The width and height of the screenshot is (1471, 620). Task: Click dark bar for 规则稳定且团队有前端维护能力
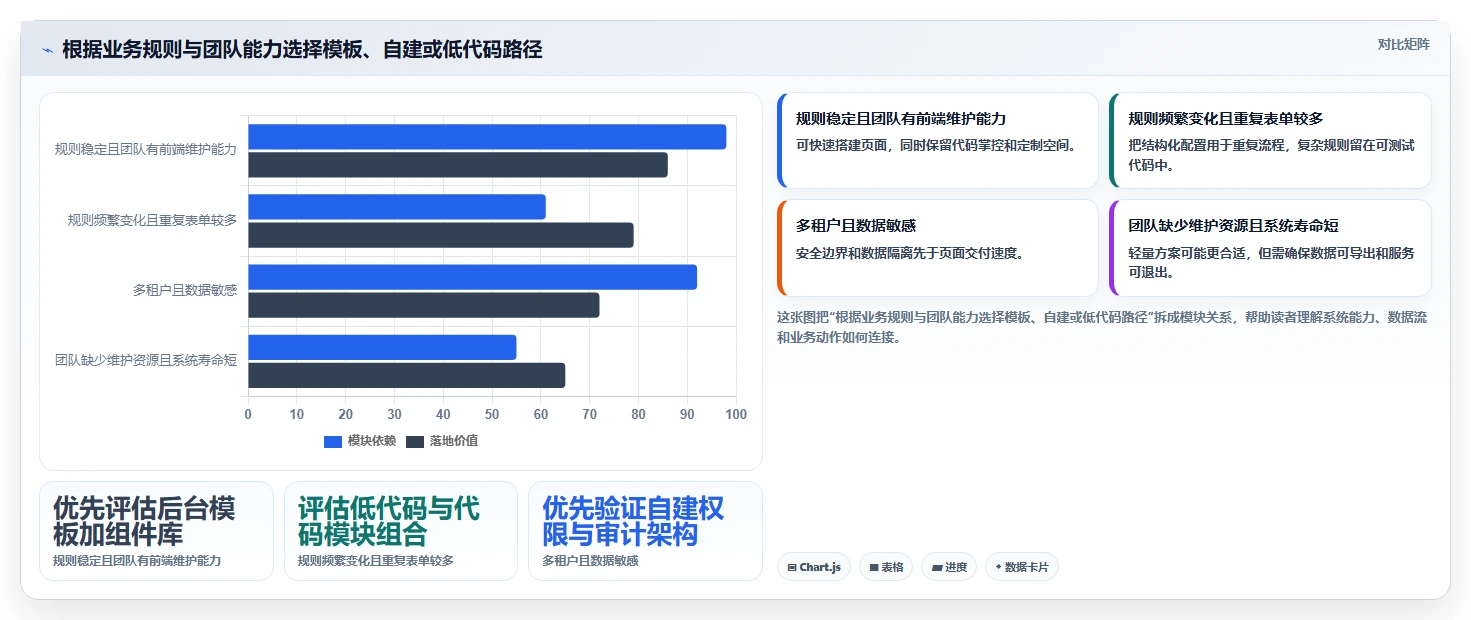pyautogui.click(x=458, y=165)
